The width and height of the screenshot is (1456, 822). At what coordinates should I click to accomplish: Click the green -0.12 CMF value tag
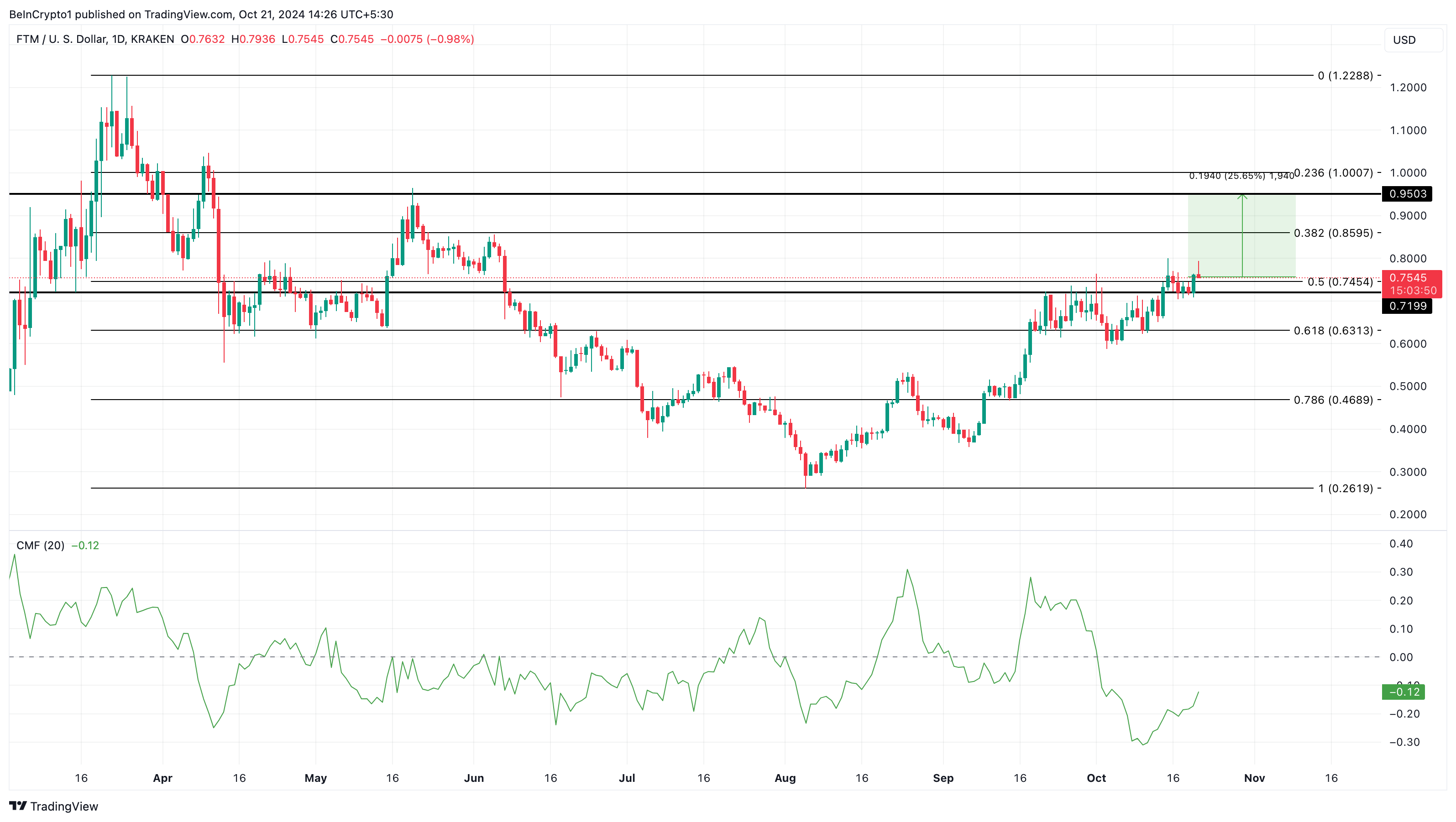coord(1403,692)
